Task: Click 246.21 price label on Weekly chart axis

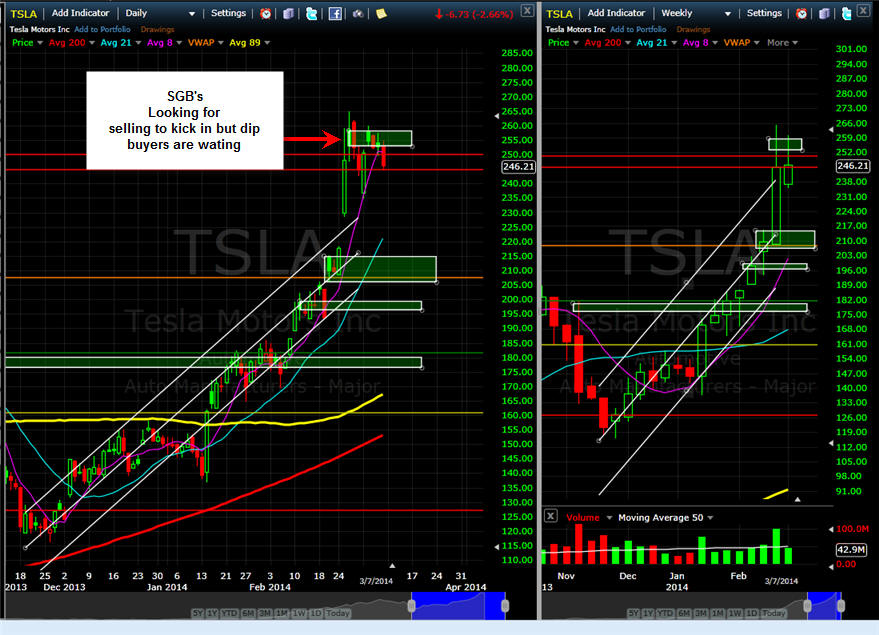Action: click(x=853, y=166)
